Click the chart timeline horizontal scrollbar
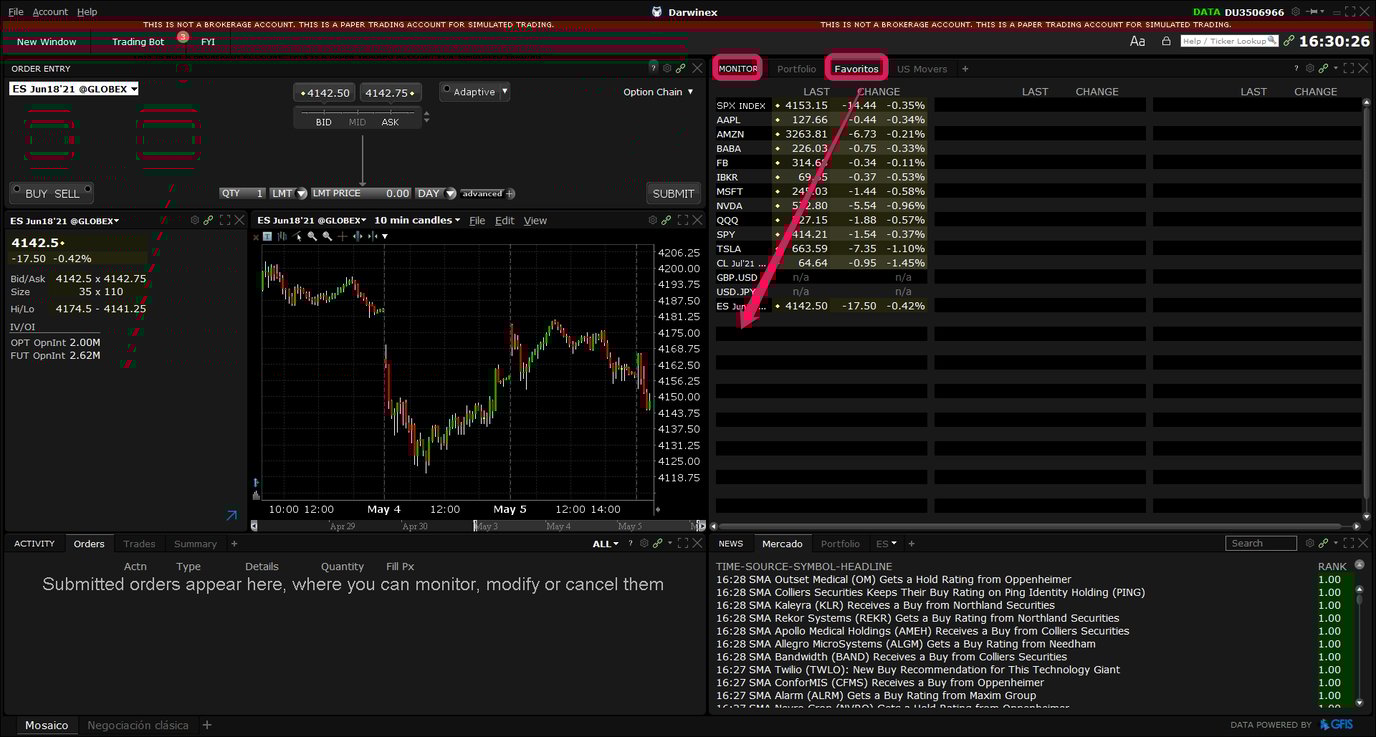1376x737 pixels. click(478, 525)
